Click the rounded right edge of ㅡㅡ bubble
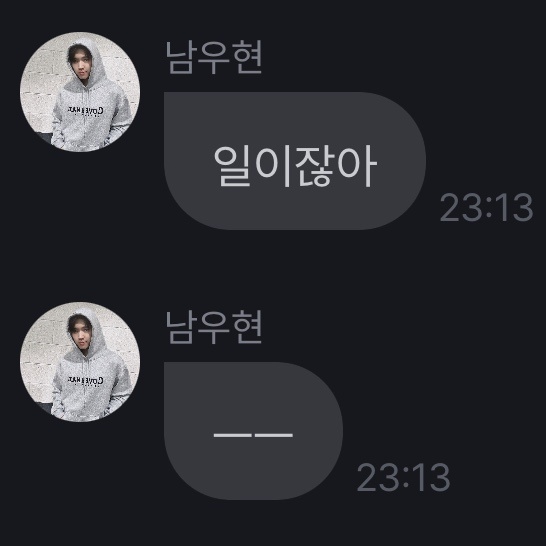546x546 pixels. [334, 431]
